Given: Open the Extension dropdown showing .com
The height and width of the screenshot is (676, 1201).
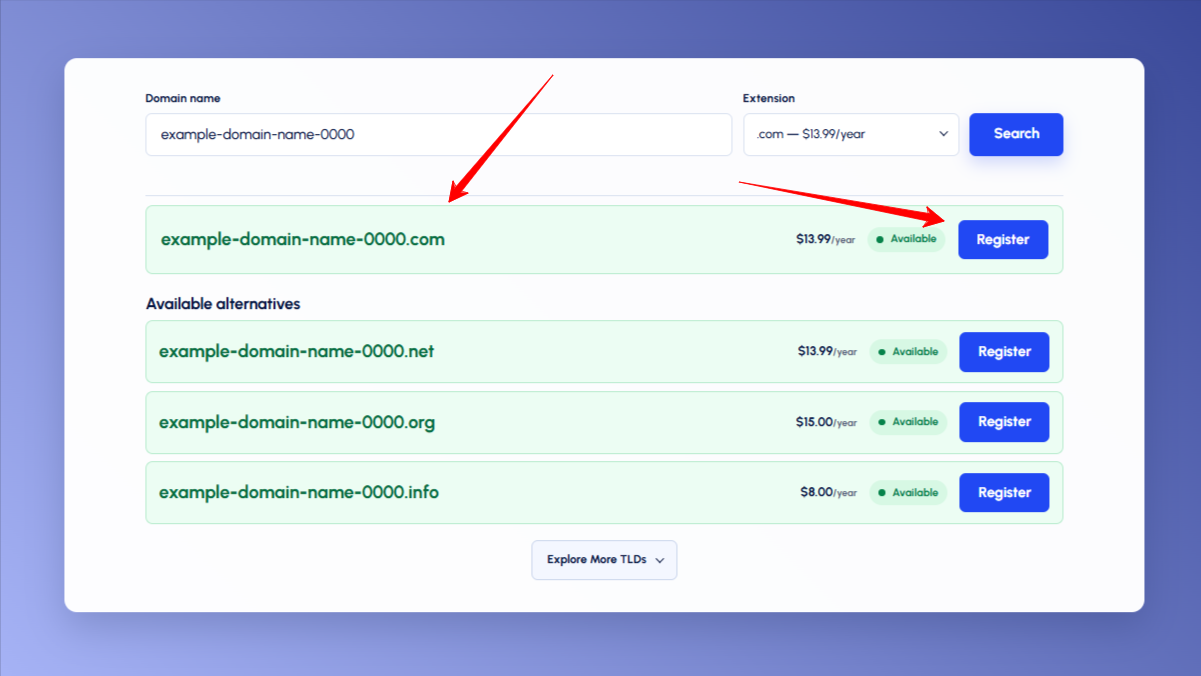Looking at the screenshot, I should (x=851, y=134).
